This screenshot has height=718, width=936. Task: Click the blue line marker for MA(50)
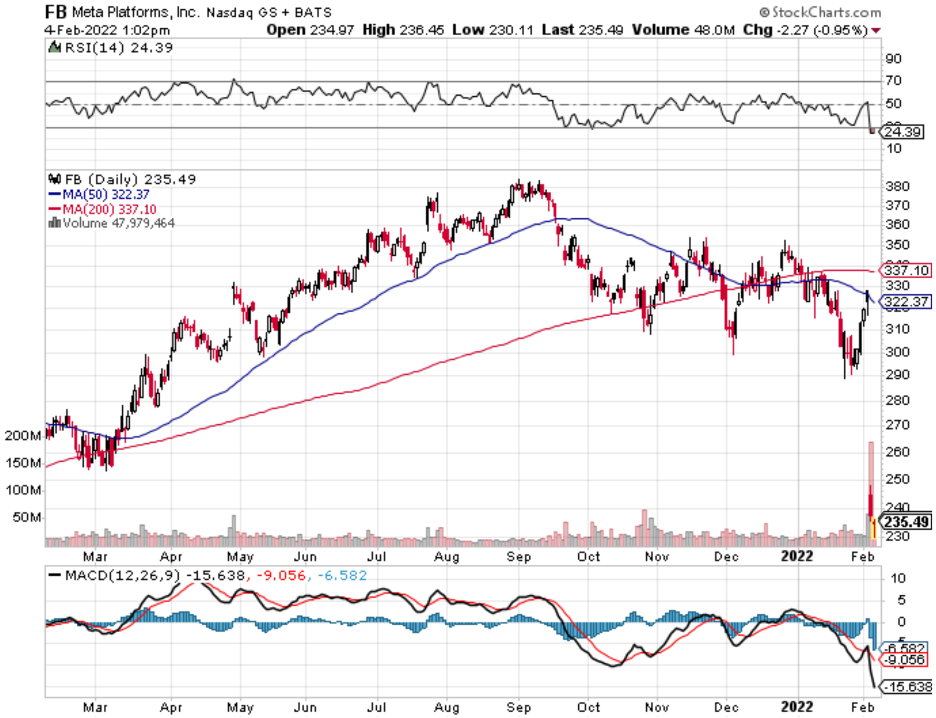(x=54, y=194)
